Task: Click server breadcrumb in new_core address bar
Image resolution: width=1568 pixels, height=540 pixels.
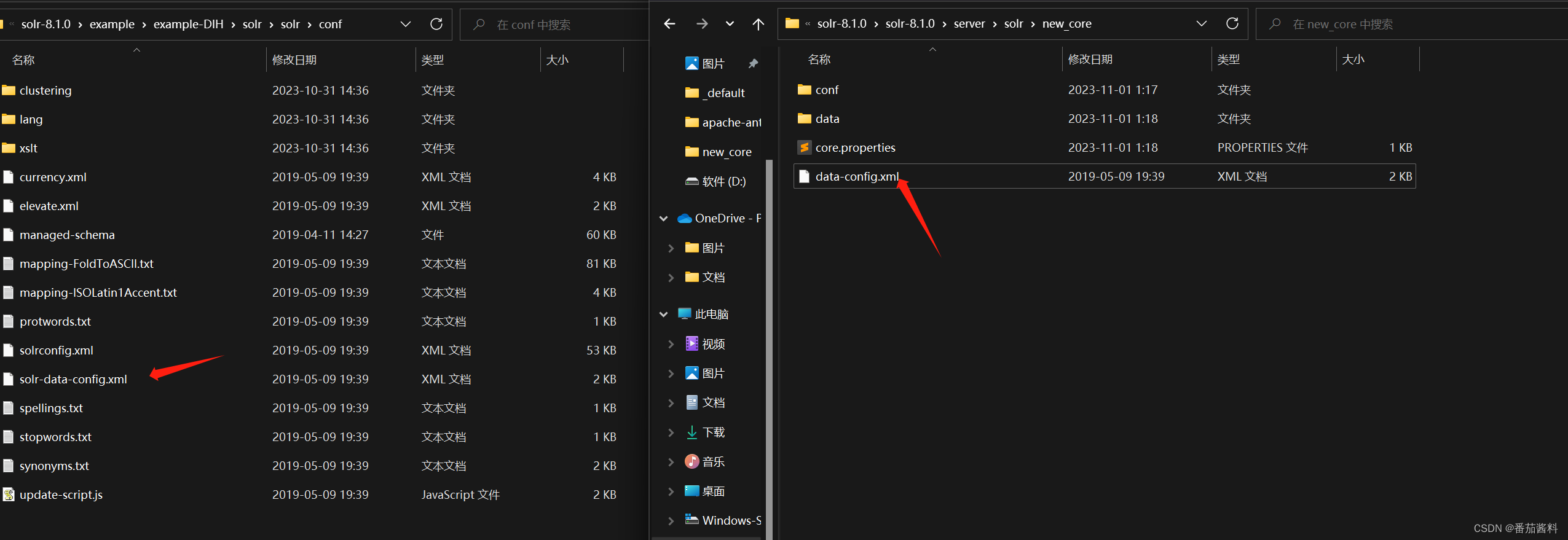Action: 969,24
